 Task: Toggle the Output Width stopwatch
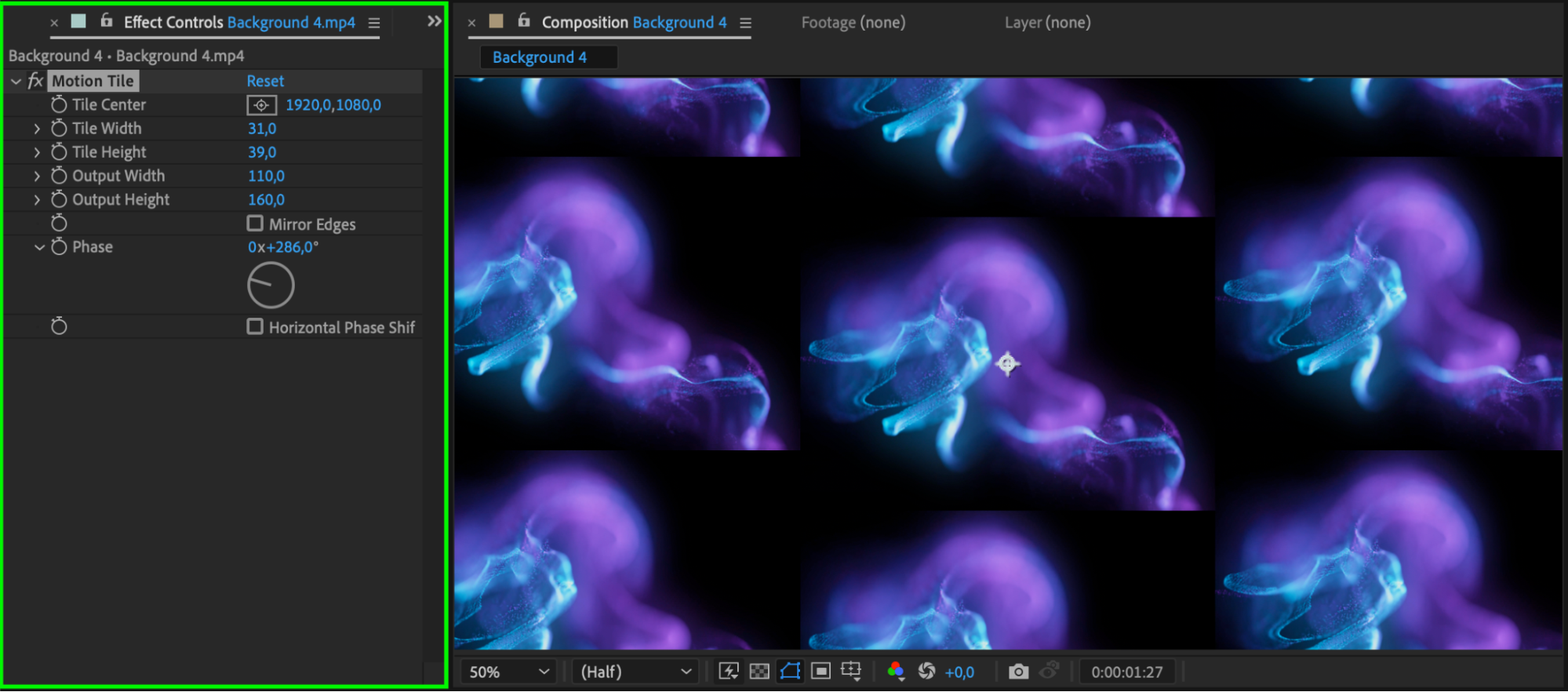tap(59, 176)
